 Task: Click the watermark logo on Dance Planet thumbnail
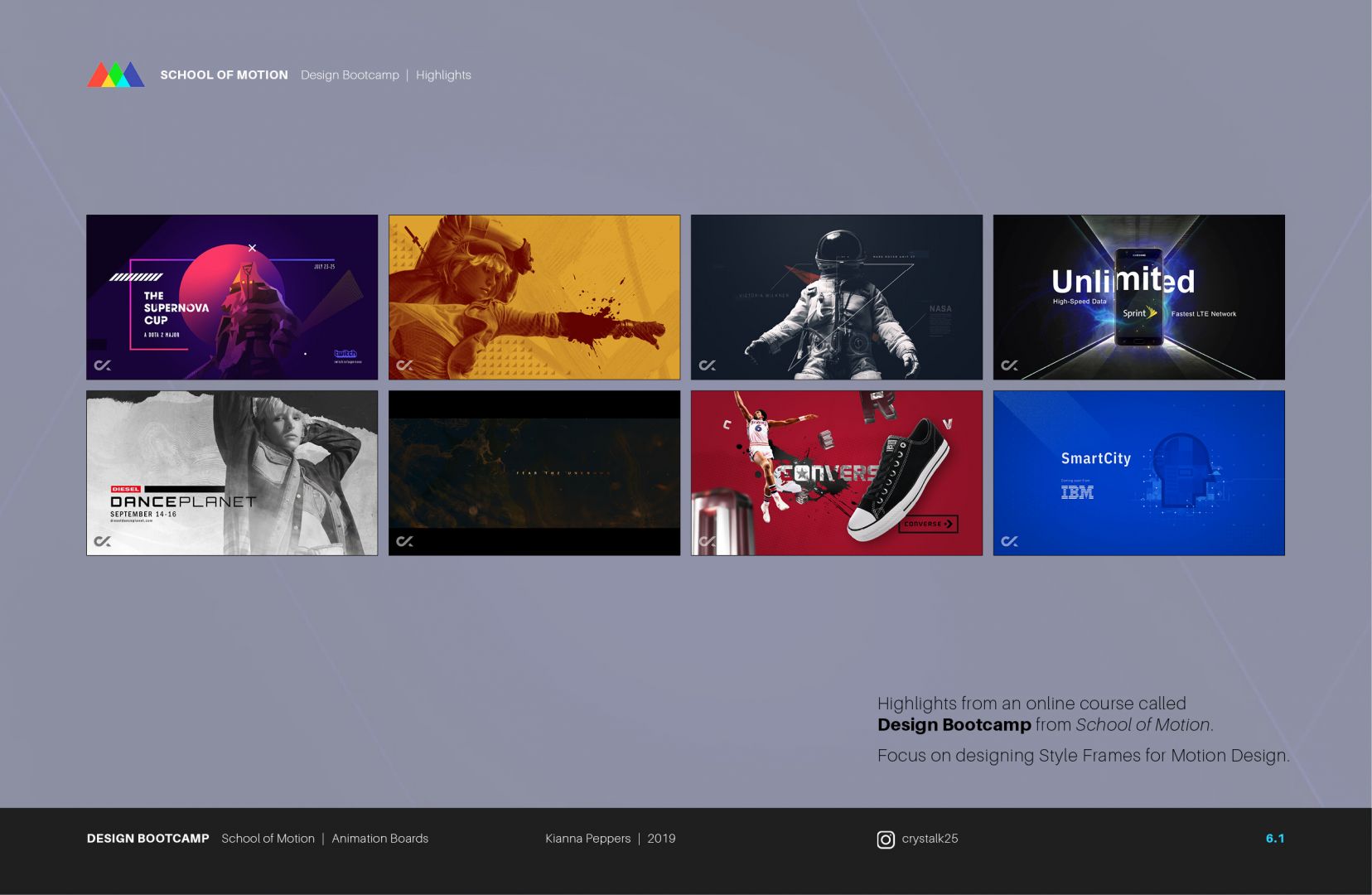click(x=103, y=541)
